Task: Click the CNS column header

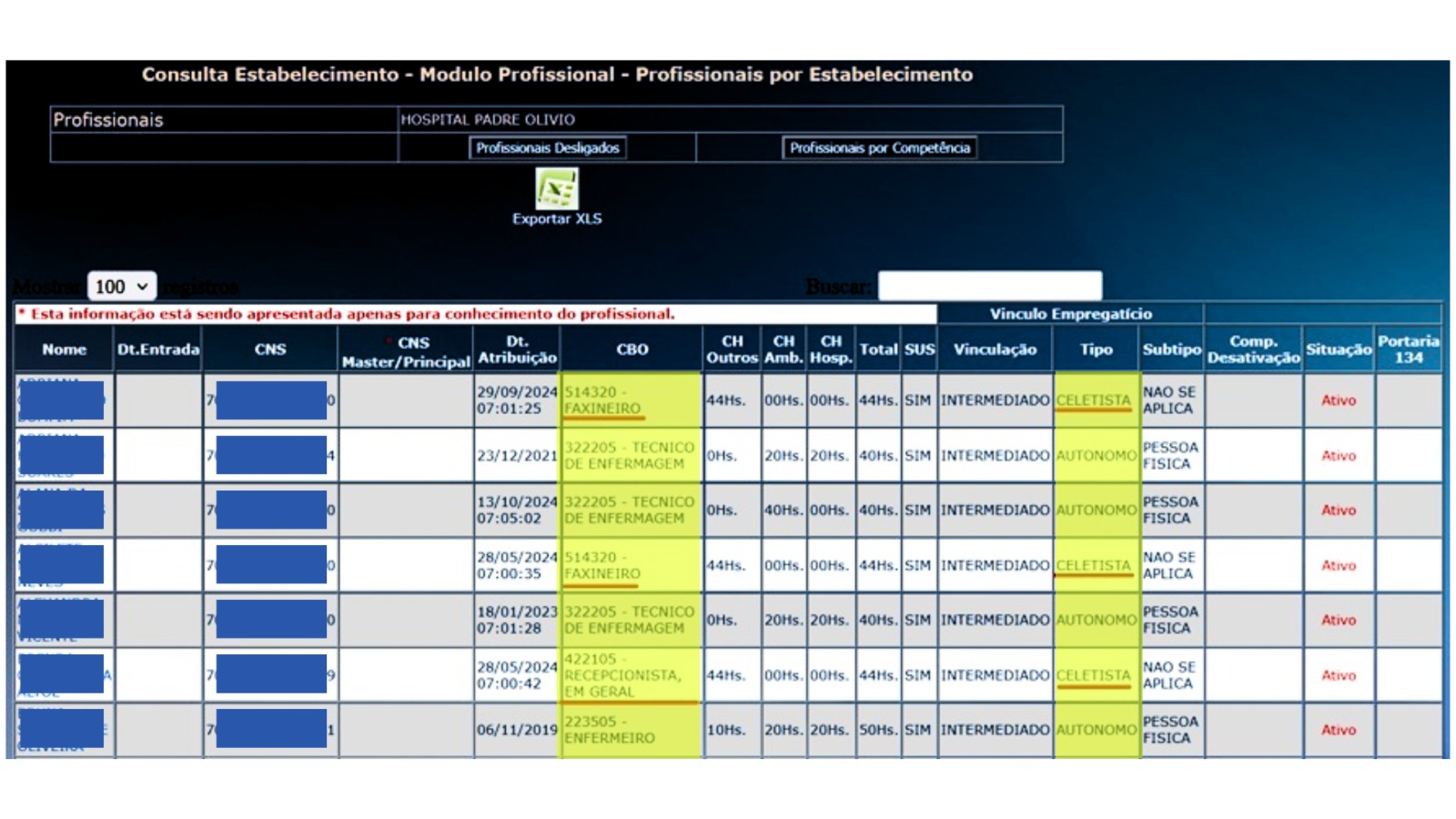Action: tap(270, 349)
